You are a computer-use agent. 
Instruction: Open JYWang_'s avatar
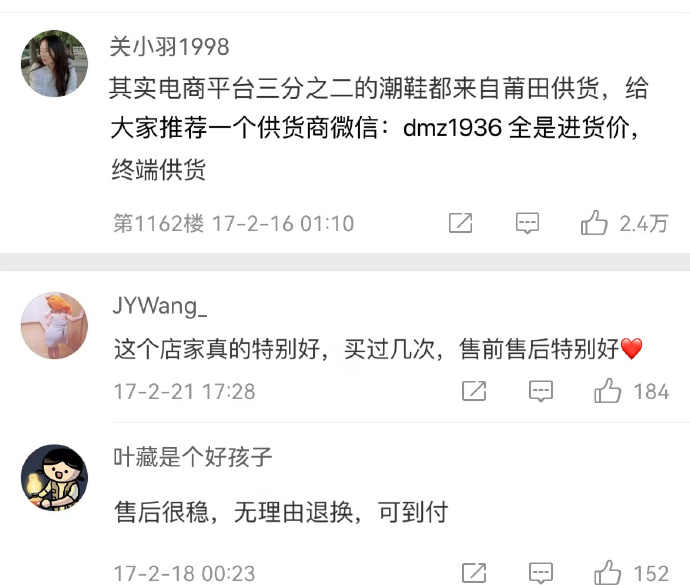[54, 325]
